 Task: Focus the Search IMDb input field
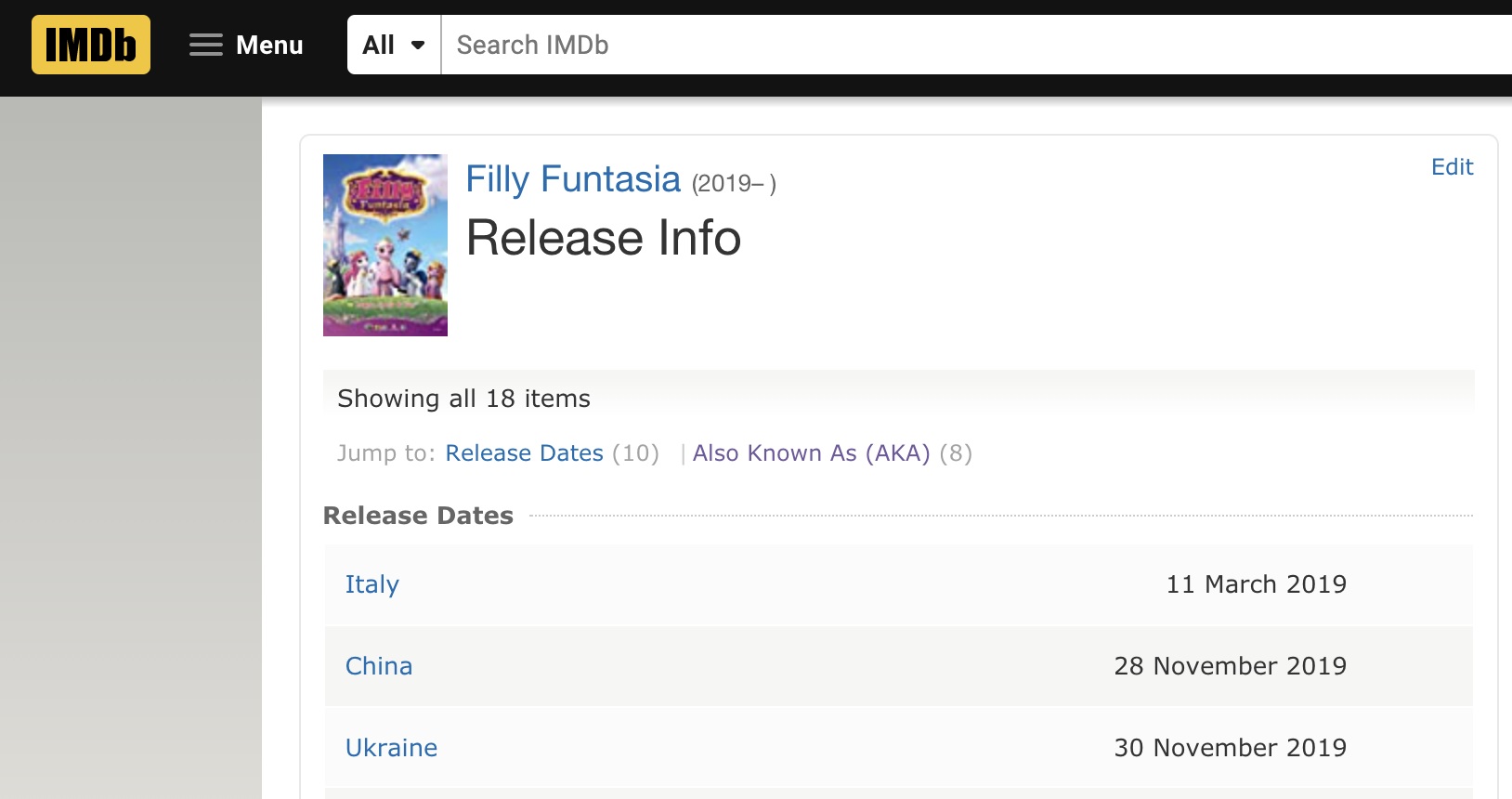pos(976,45)
